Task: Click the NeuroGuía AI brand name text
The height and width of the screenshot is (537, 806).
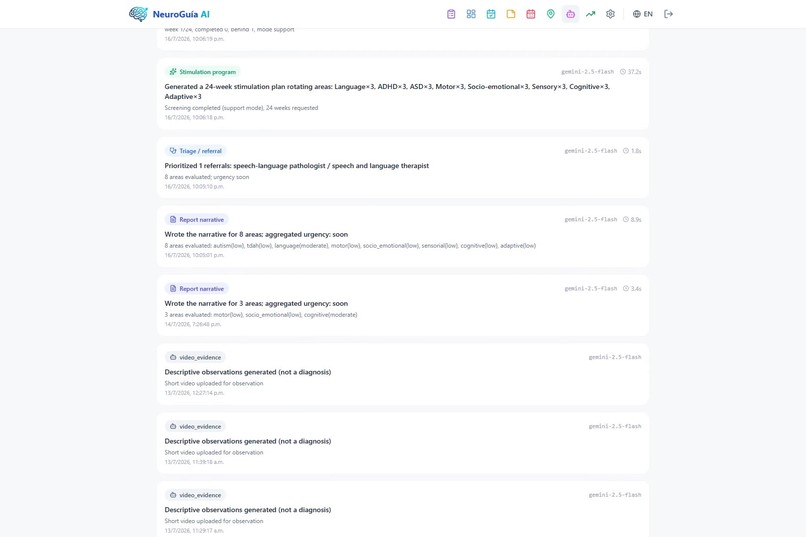Action: [x=181, y=14]
